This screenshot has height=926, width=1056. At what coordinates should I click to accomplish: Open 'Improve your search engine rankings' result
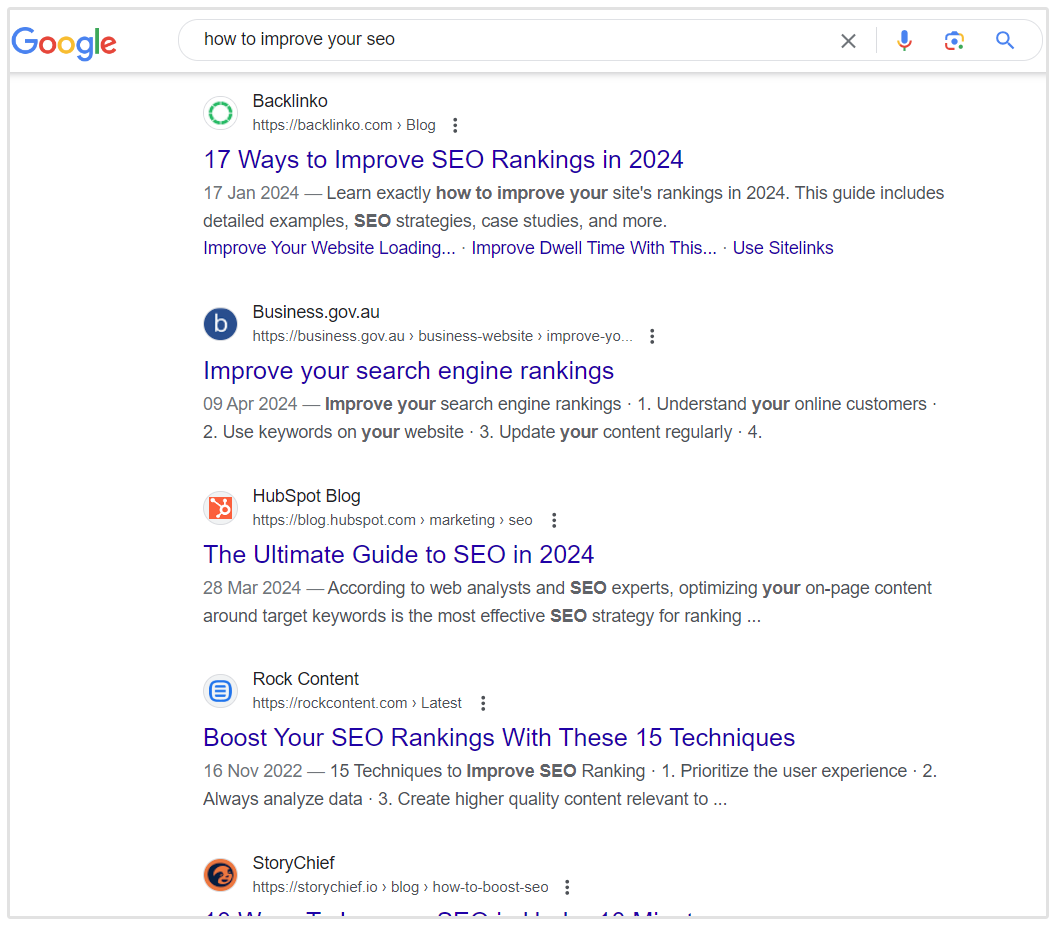(408, 371)
